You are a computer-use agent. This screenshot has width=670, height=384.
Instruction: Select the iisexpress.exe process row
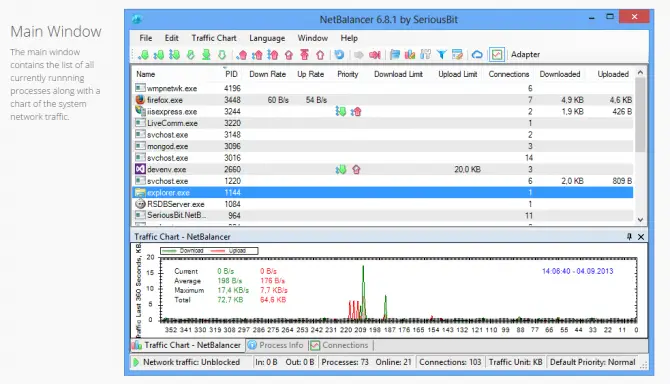coord(383,111)
